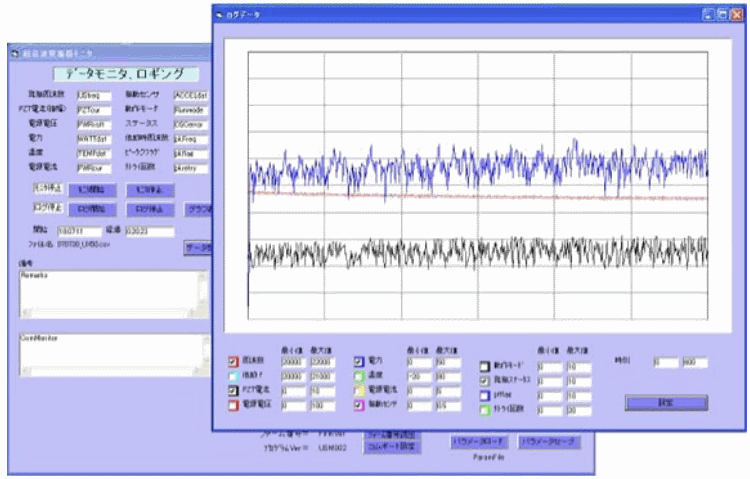Click the USfreq field in monitor window
Viewport: 750px width, 479px height.
click(94, 96)
